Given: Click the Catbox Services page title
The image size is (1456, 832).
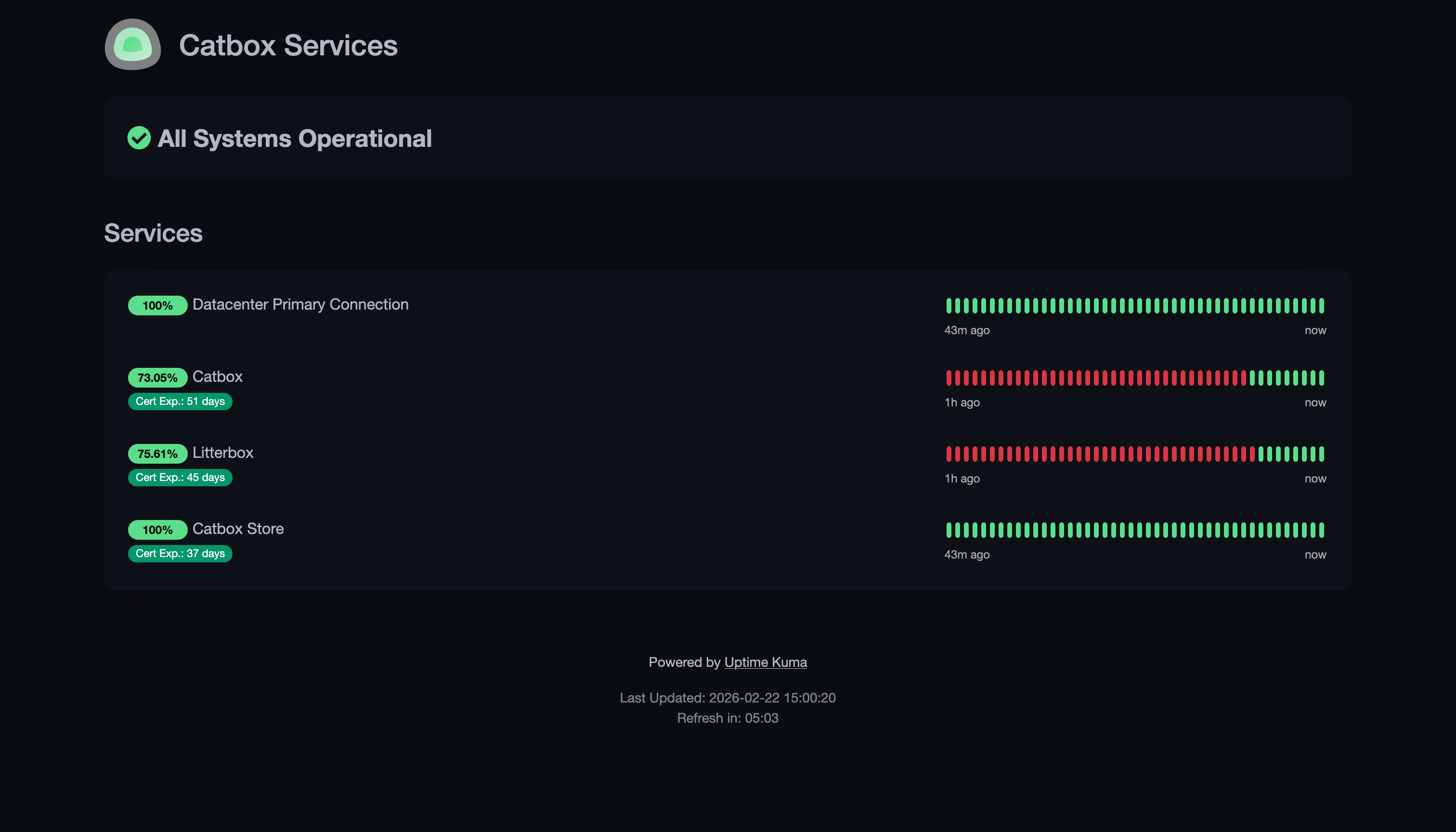Looking at the screenshot, I should tap(288, 46).
